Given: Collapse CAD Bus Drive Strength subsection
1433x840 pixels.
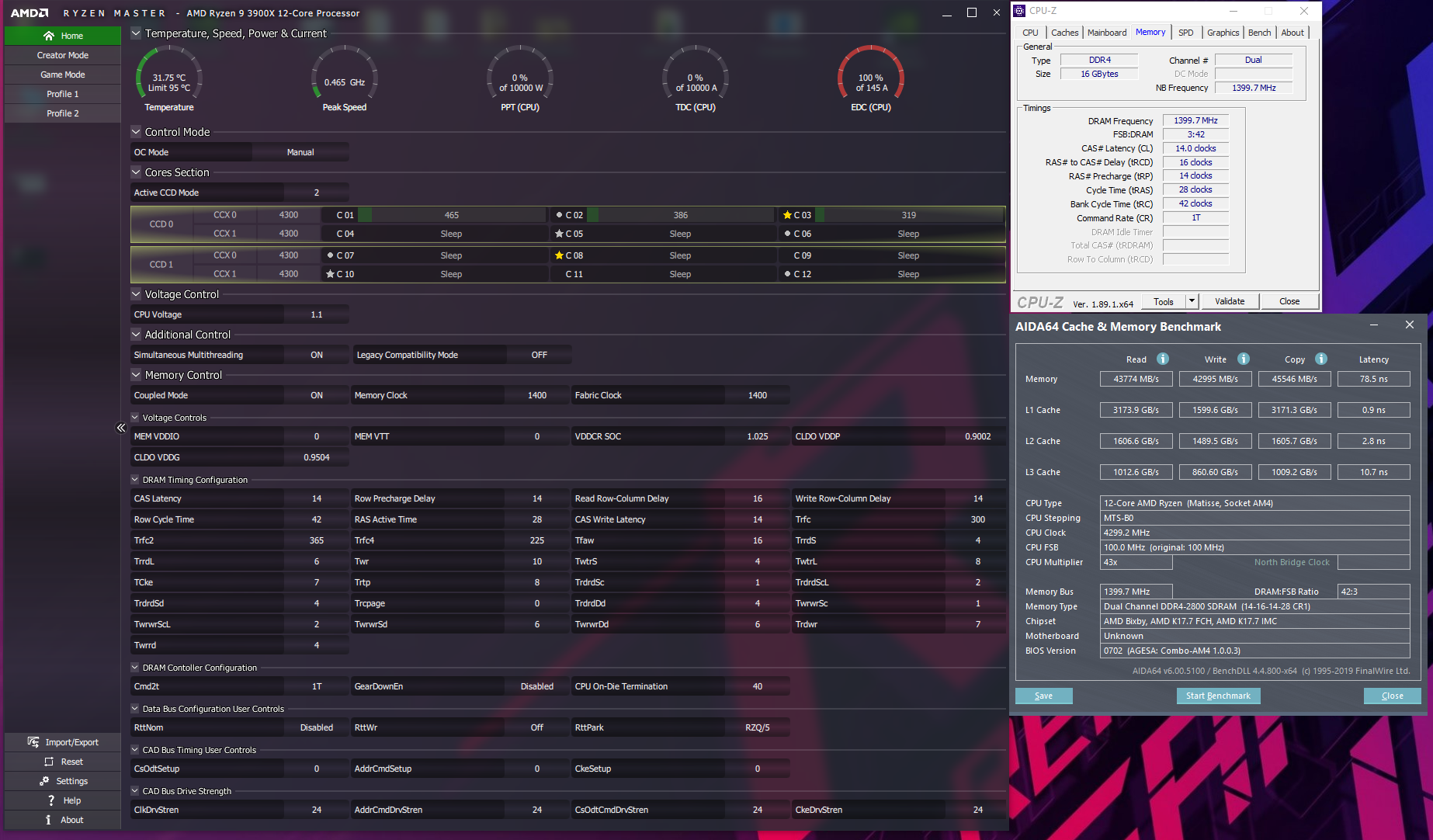Looking at the screenshot, I should coord(134,791).
